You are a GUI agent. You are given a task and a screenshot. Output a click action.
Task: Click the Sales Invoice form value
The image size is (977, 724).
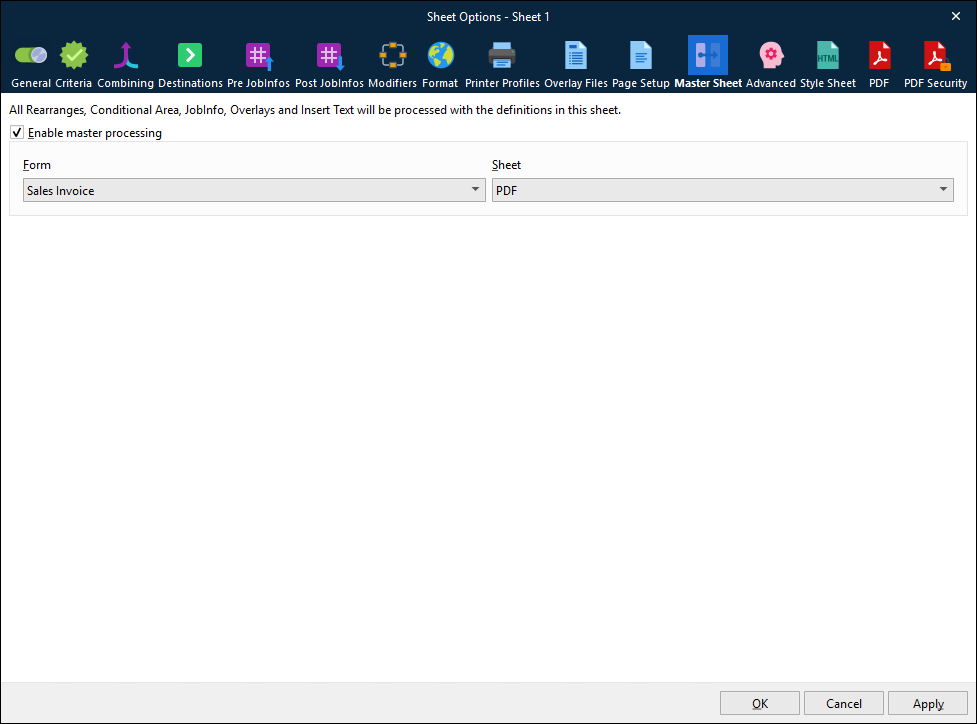click(254, 190)
